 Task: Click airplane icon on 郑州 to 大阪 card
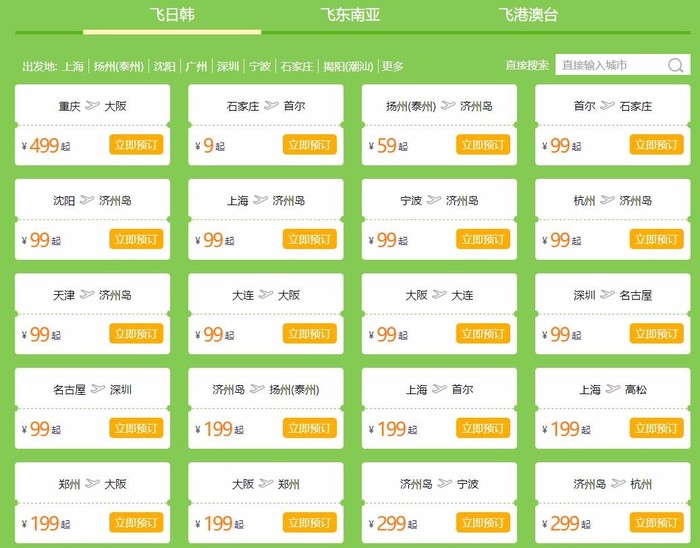click(94, 484)
